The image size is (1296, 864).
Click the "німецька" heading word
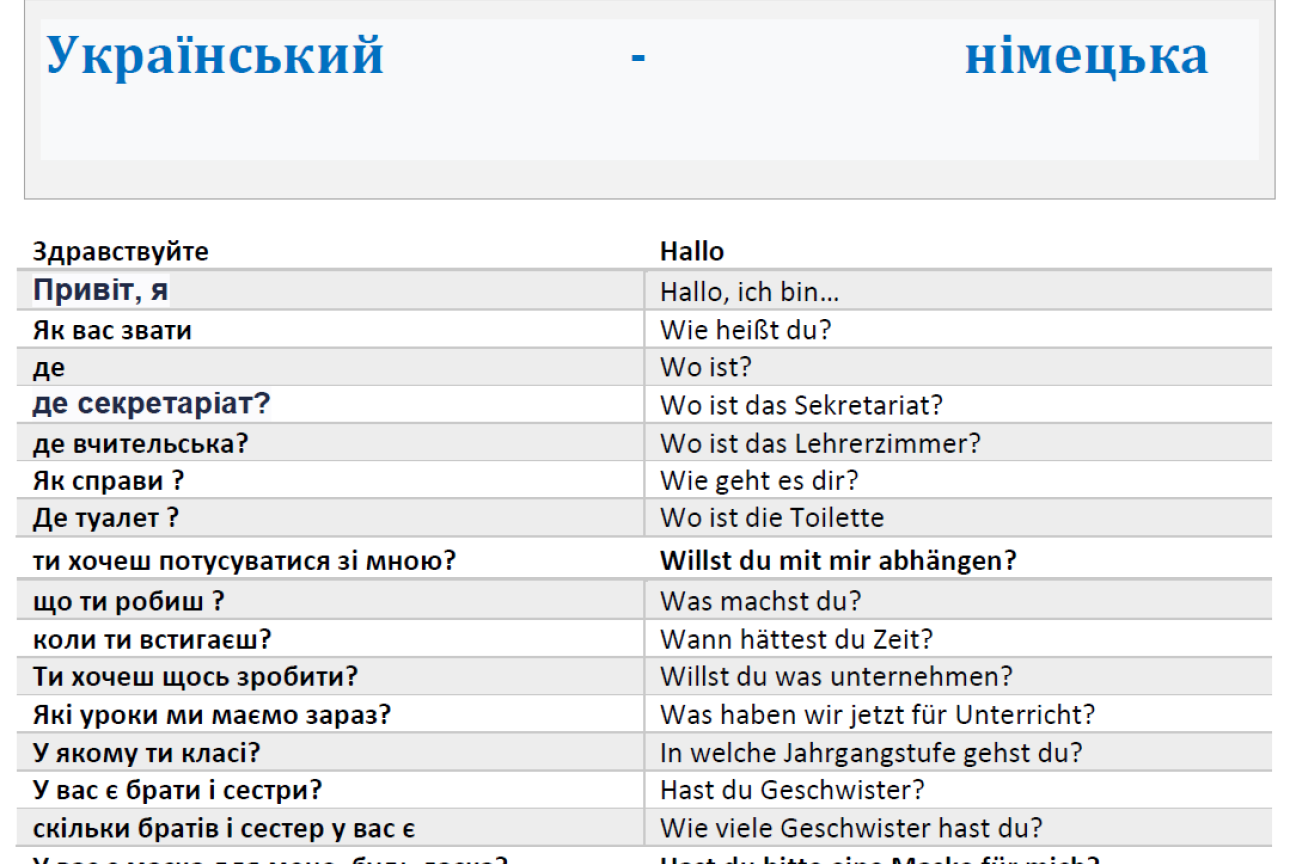pos(1085,56)
